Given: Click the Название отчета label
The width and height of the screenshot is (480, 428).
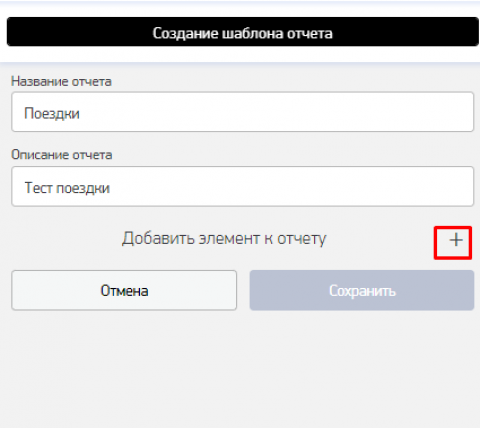Looking at the screenshot, I should 61,81.
